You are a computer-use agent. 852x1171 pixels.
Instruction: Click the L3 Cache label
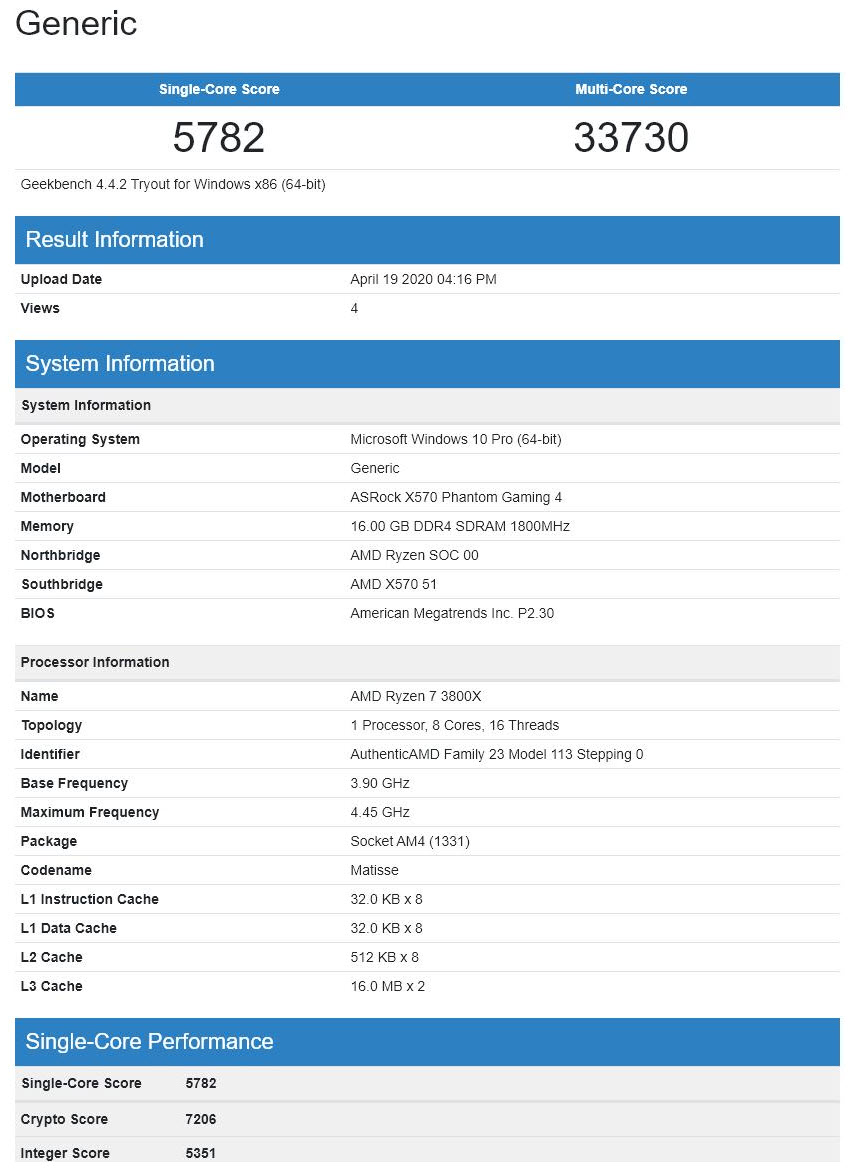pyautogui.click(x=52, y=988)
